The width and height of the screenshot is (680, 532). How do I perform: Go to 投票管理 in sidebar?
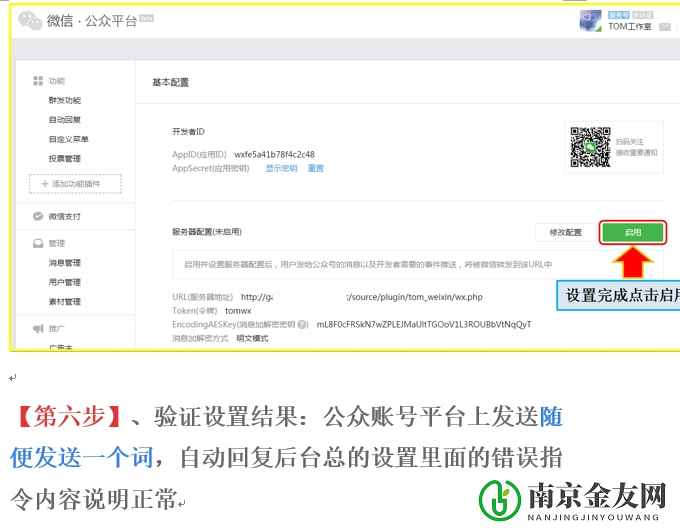click(65, 159)
